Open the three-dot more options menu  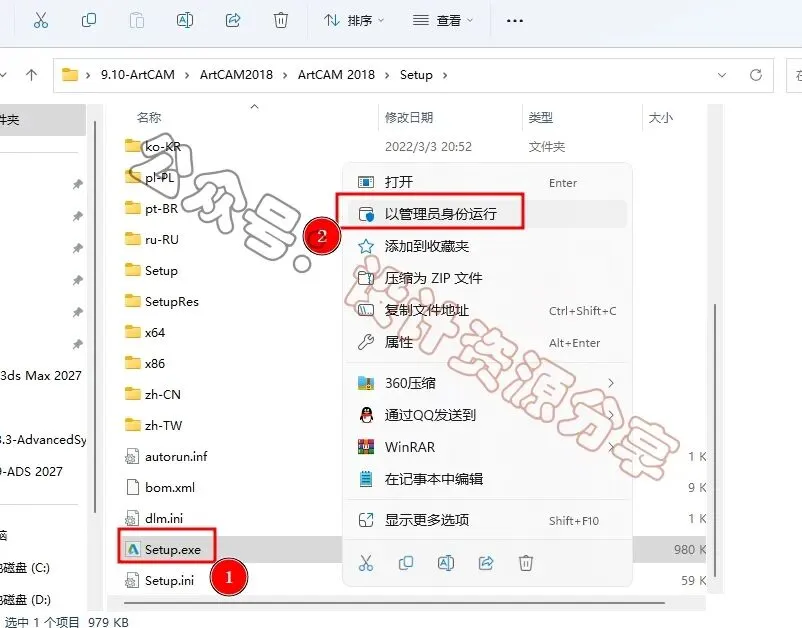pos(515,21)
